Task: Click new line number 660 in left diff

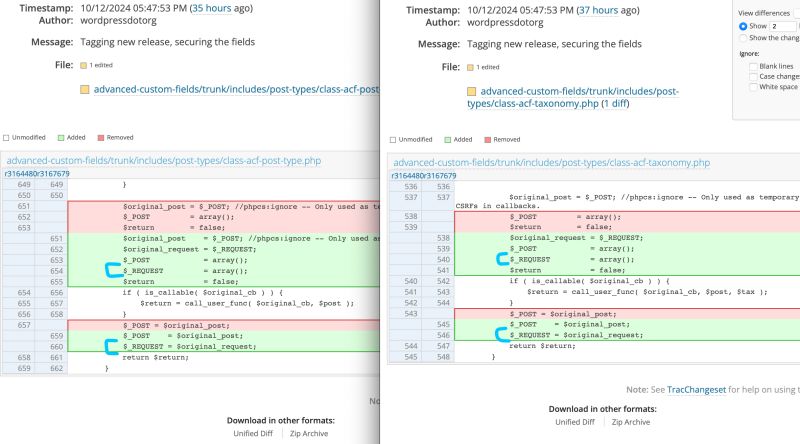Action: pyautogui.click(x=57, y=347)
